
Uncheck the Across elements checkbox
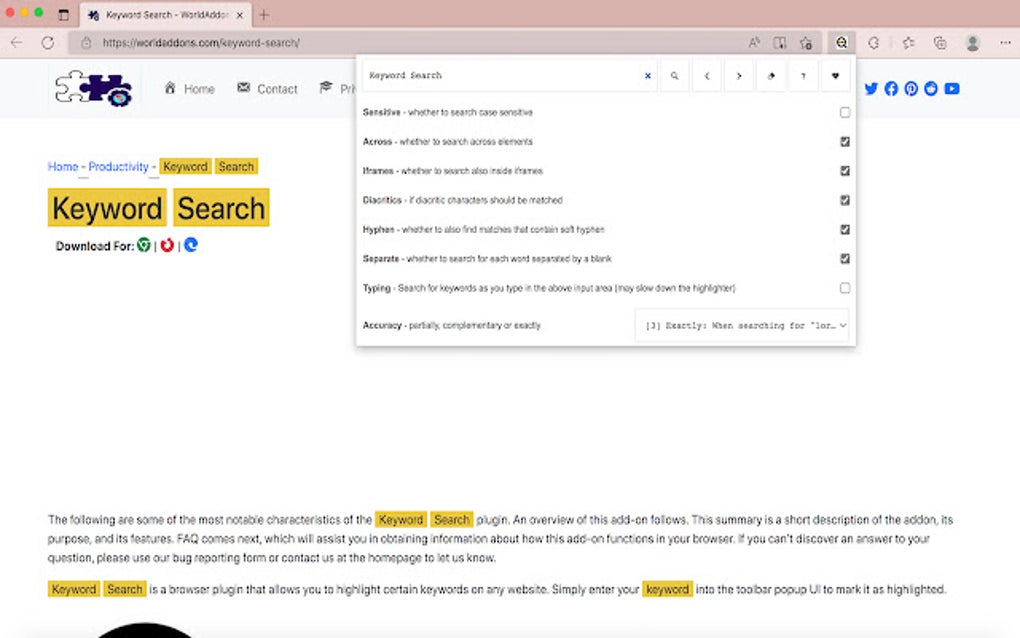(x=844, y=142)
